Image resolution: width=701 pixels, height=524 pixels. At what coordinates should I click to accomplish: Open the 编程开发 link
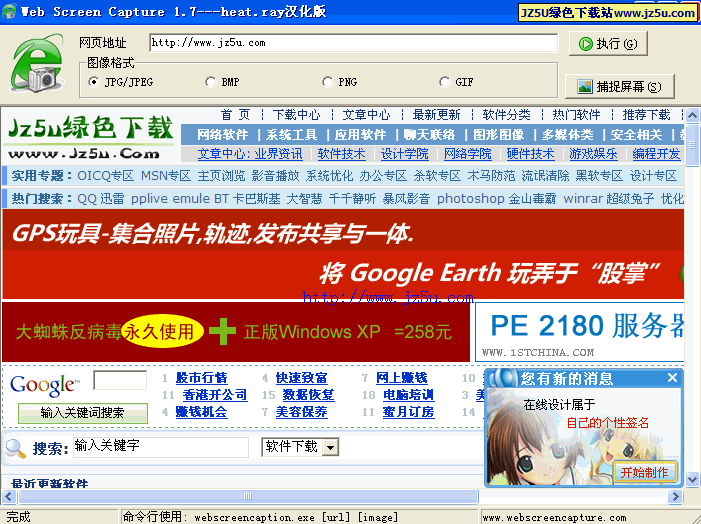tap(656, 154)
